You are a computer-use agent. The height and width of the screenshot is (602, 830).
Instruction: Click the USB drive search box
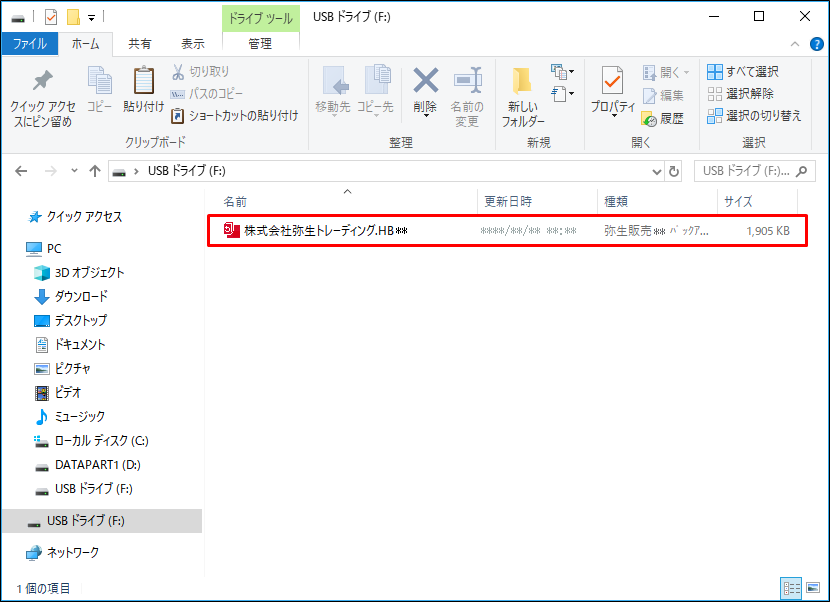coord(754,171)
